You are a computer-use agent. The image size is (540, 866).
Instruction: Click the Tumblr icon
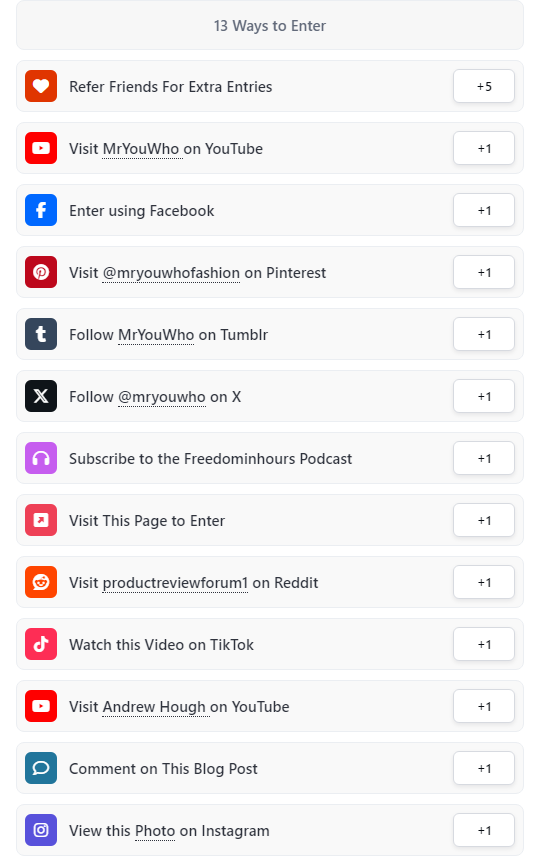(41, 334)
